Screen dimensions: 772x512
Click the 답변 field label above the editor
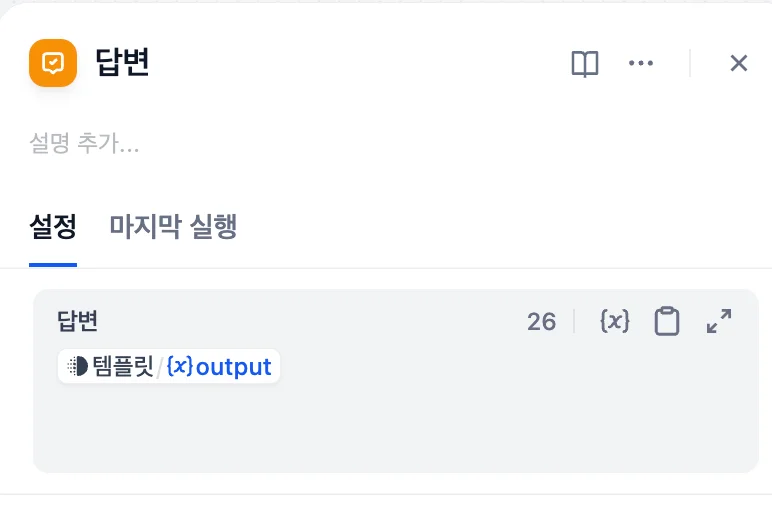pyautogui.click(x=77, y=321)
